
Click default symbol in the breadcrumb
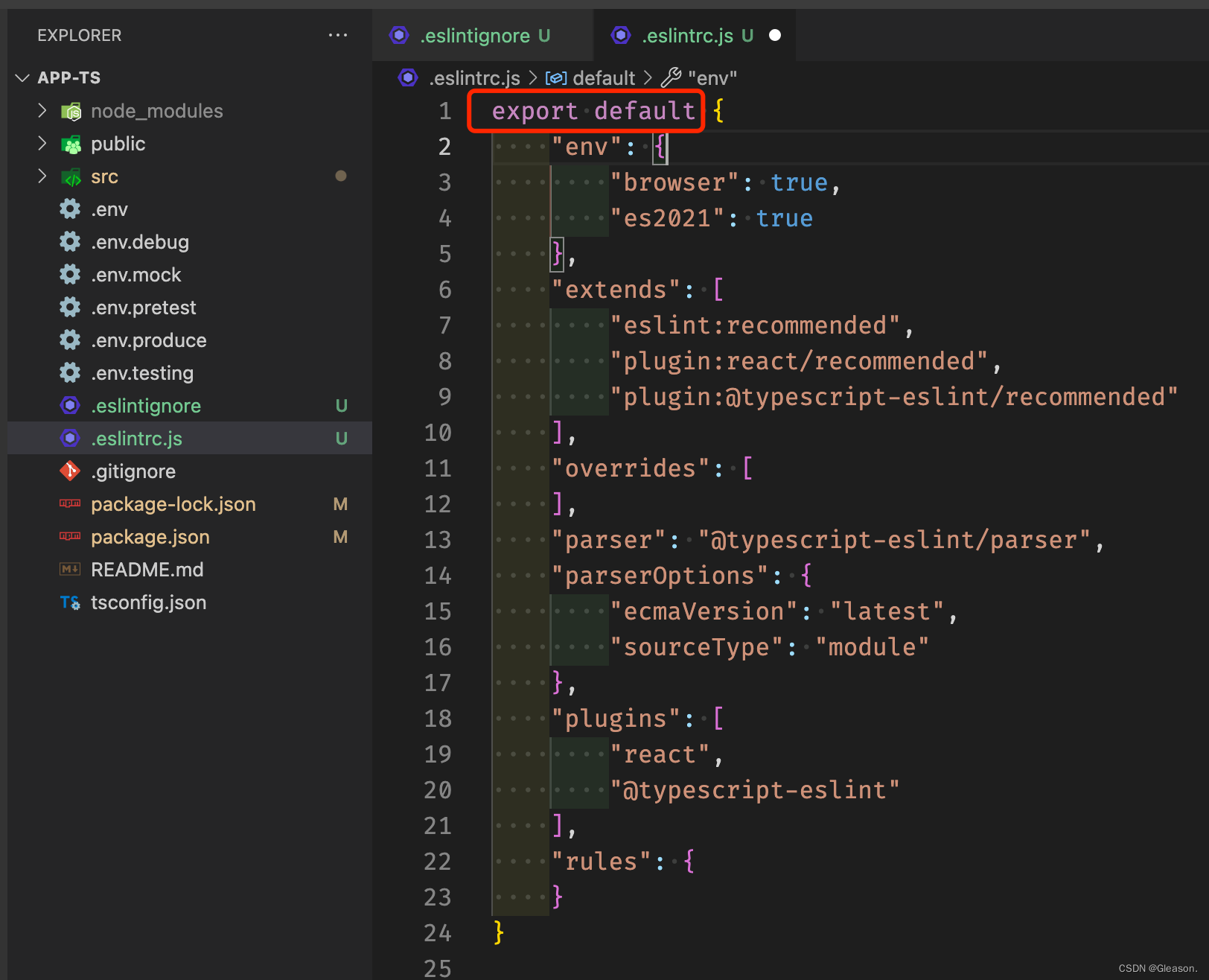(603, 78)
